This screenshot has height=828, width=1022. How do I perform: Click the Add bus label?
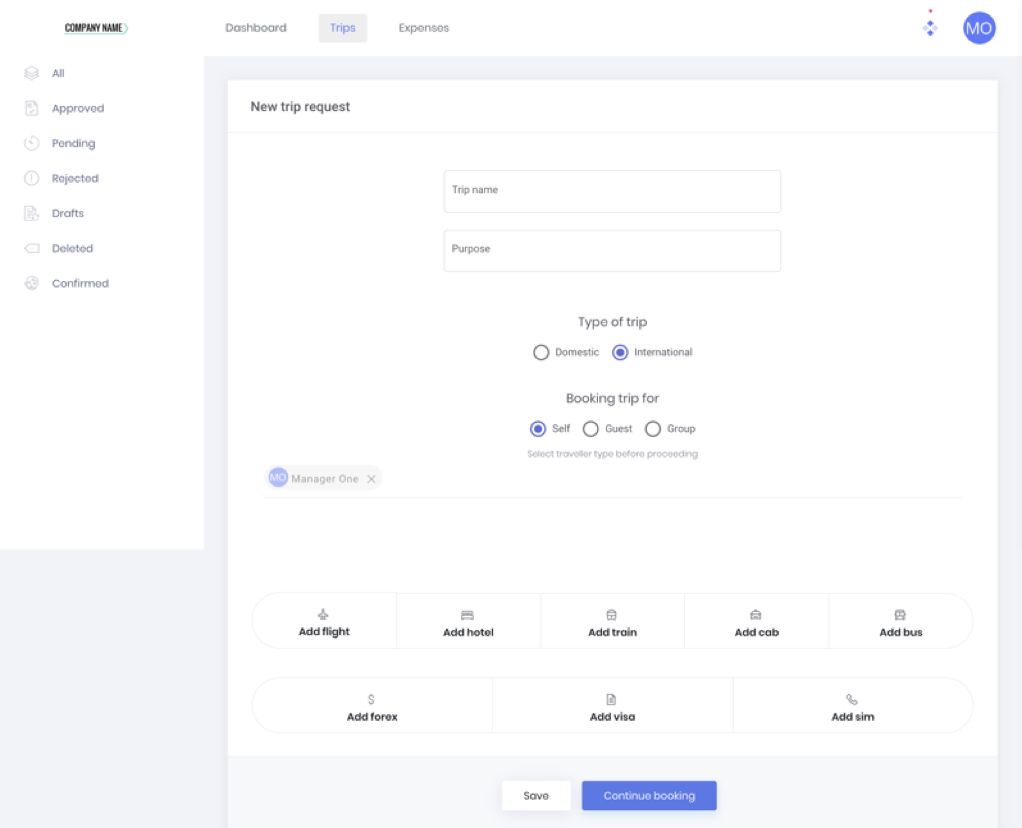pos(901,632)
